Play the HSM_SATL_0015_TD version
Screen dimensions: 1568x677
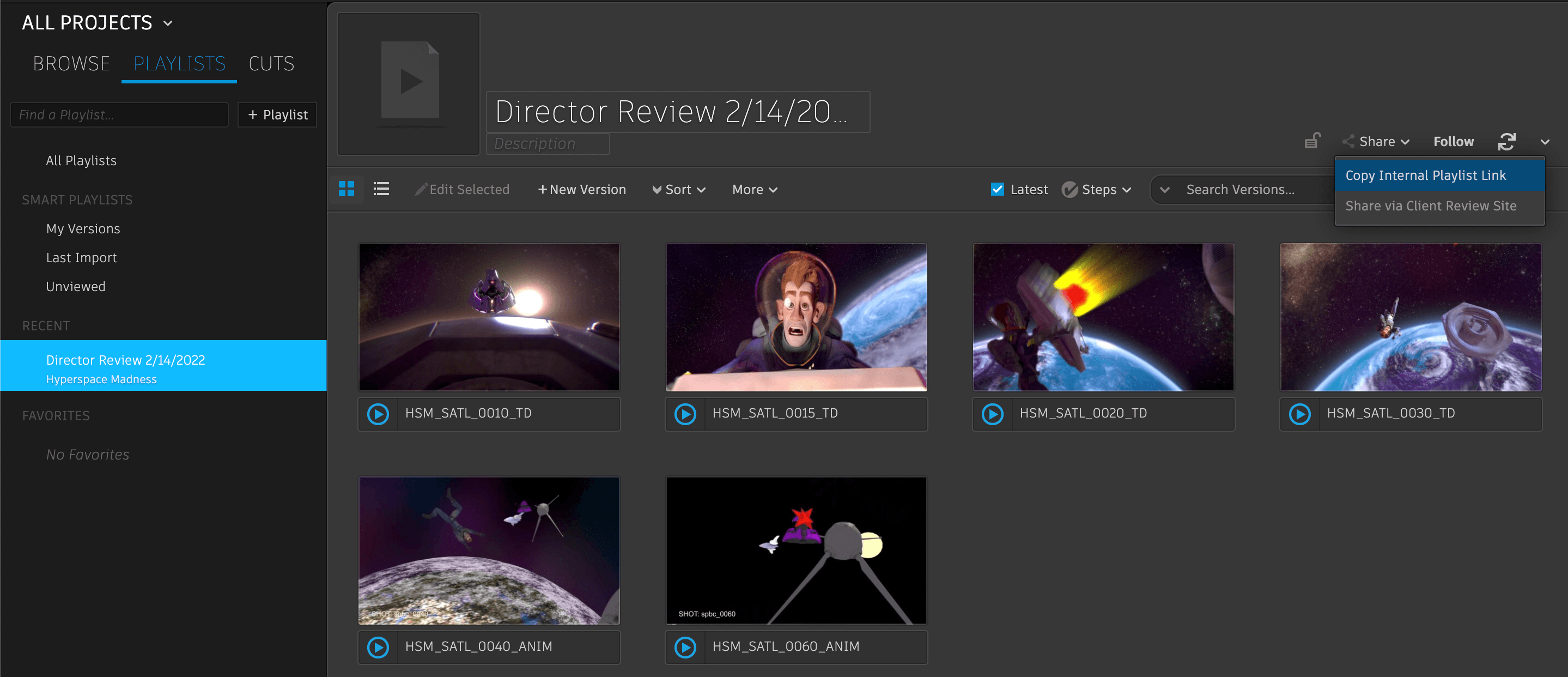click(x=685, y=414)
